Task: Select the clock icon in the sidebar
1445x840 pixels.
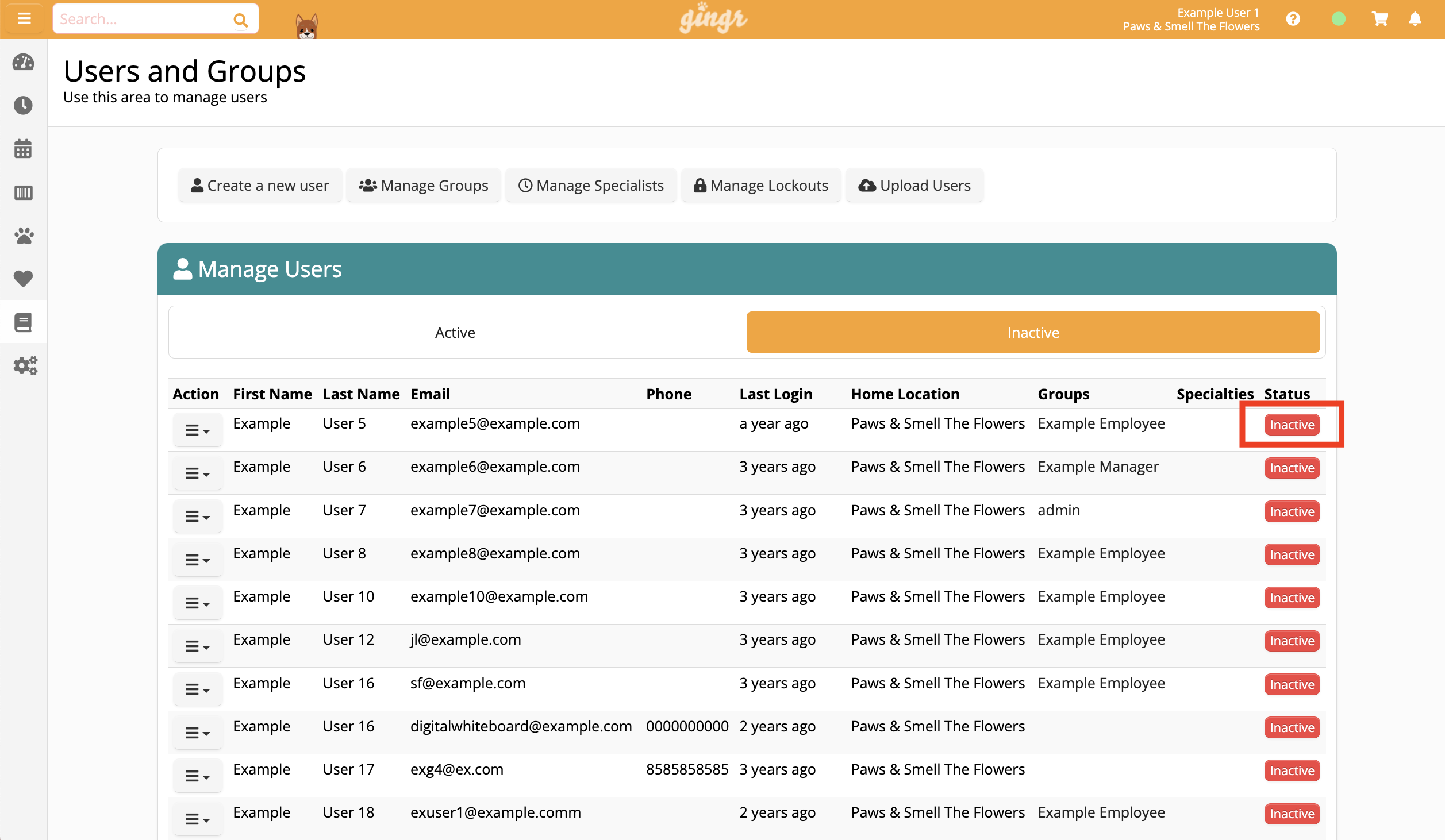Action: tap(23, 106)
